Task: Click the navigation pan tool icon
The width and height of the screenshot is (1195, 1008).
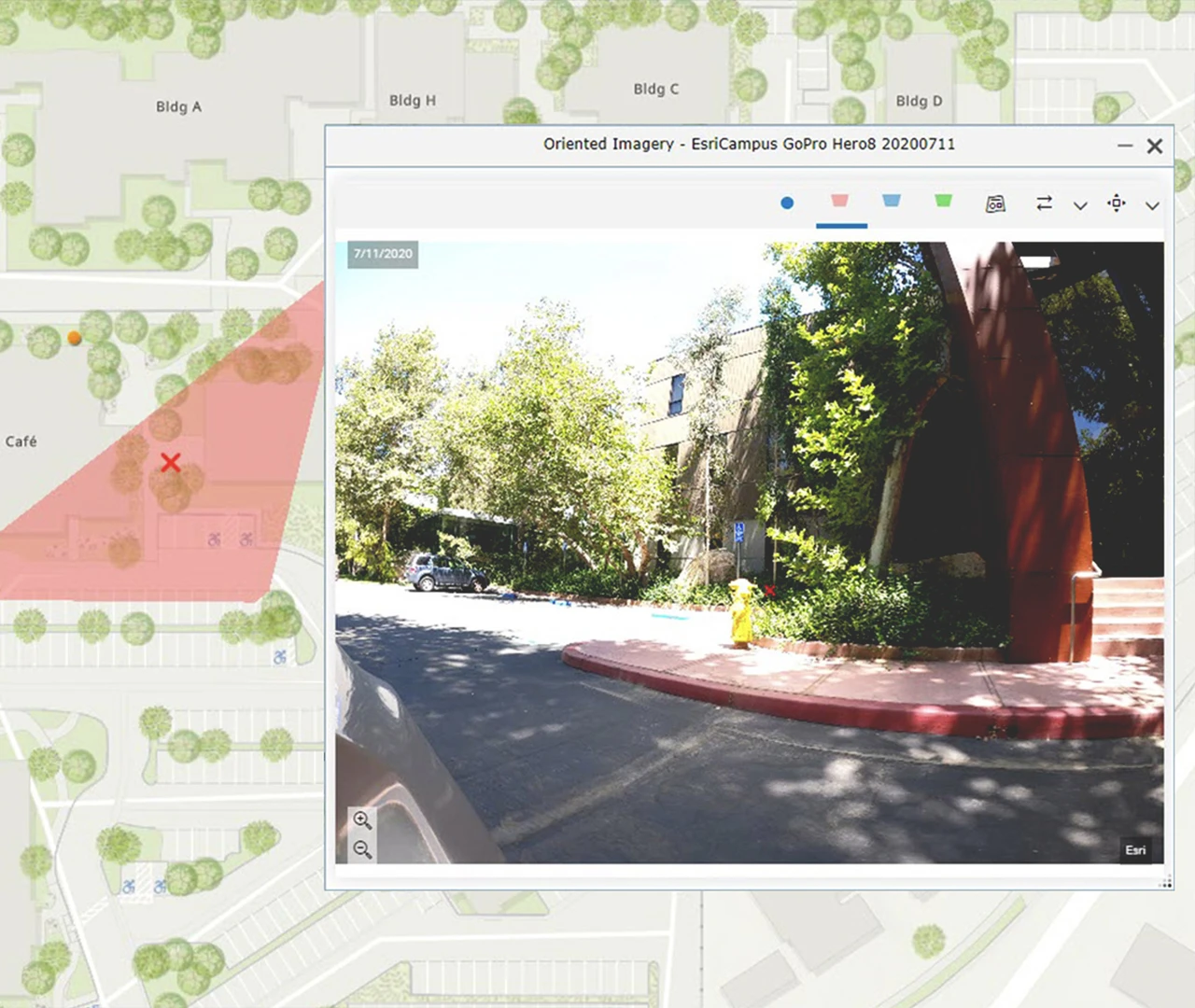Action: (1117, 203)
